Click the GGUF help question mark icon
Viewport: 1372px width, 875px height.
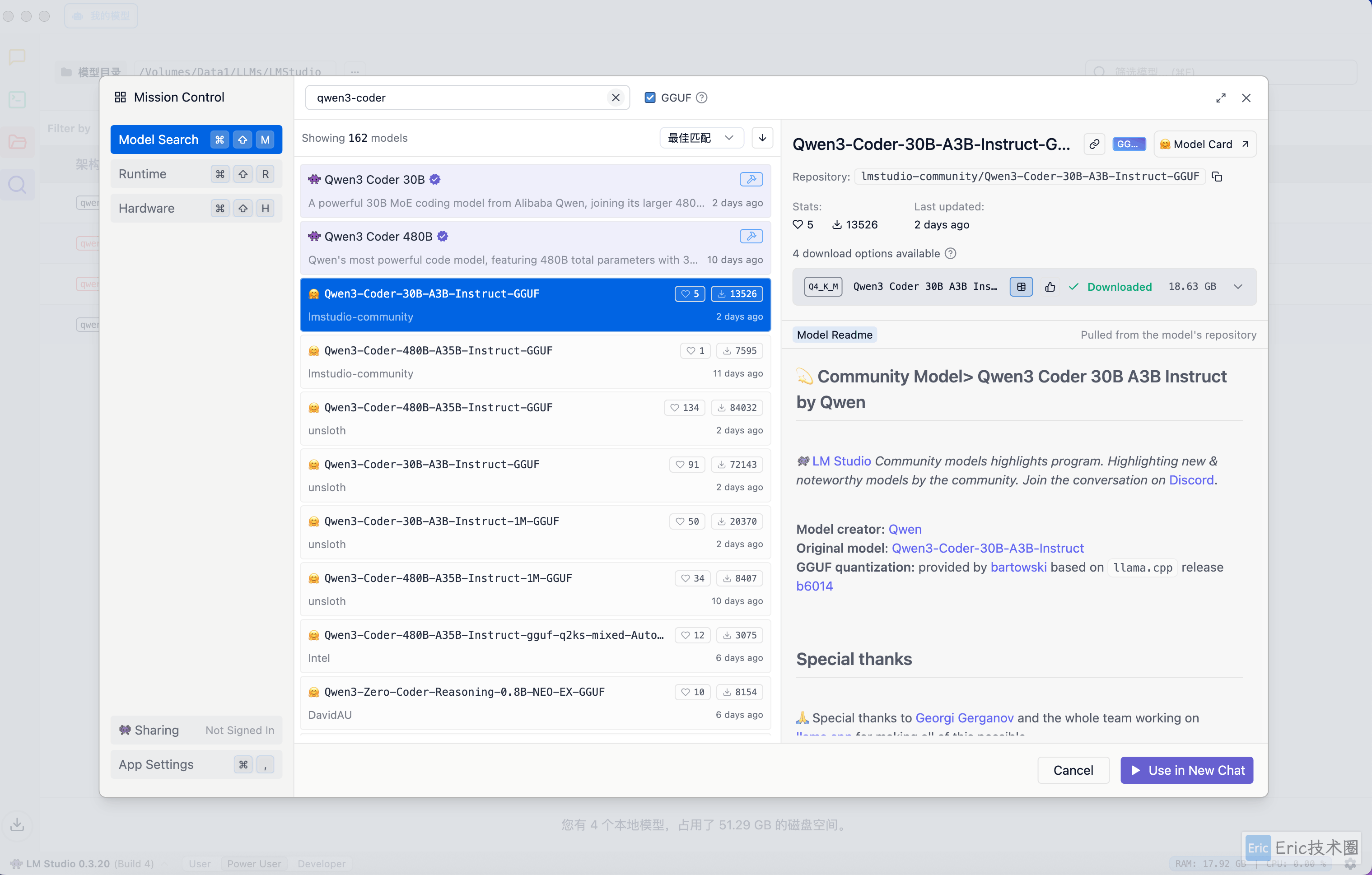701,98
